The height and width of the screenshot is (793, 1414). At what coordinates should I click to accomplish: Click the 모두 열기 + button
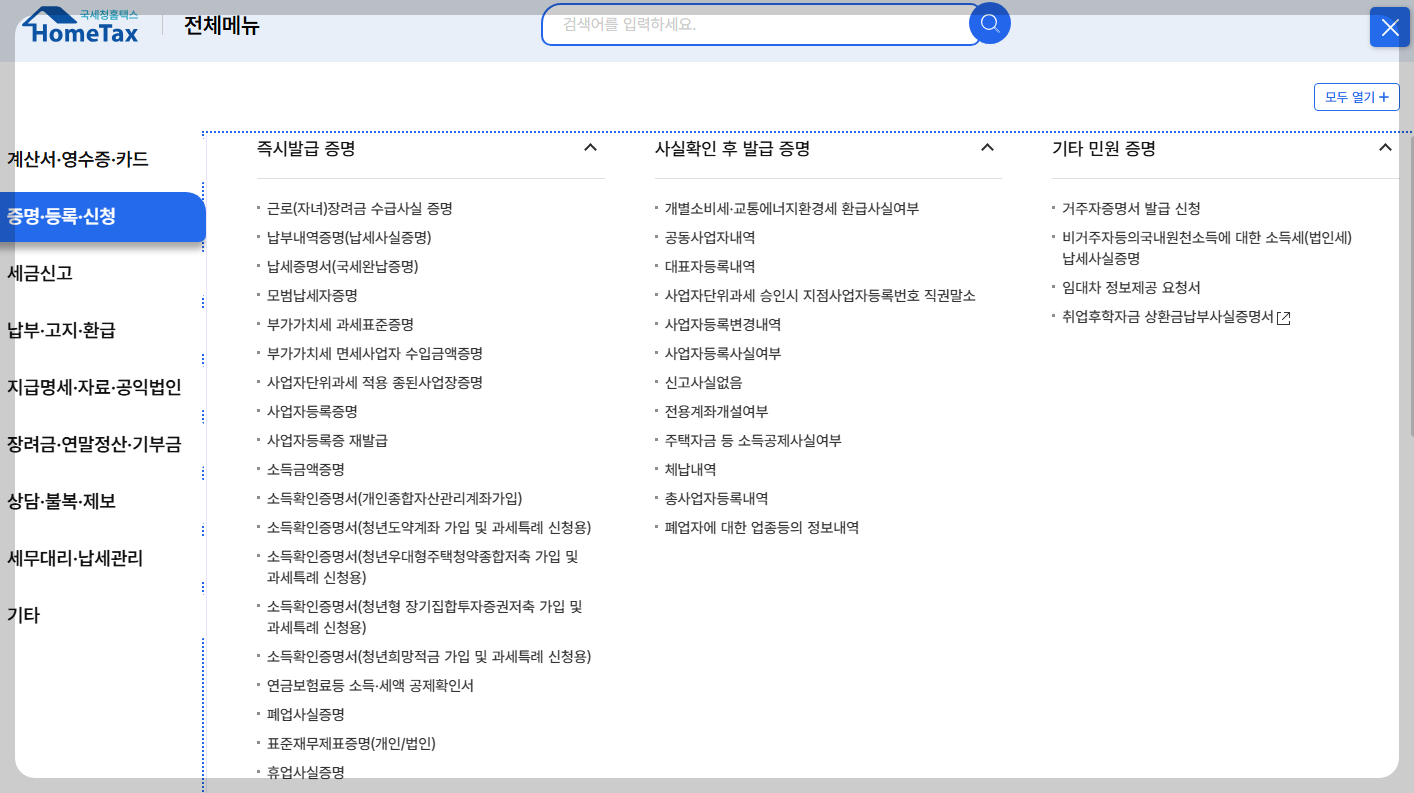pyautogui.click(x=1357, y=97)
